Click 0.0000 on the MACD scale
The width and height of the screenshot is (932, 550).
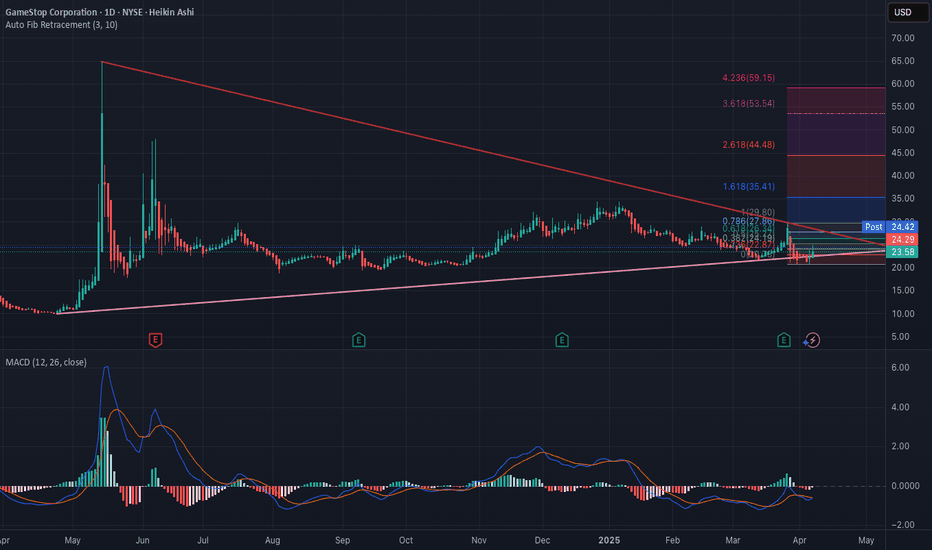905,486
